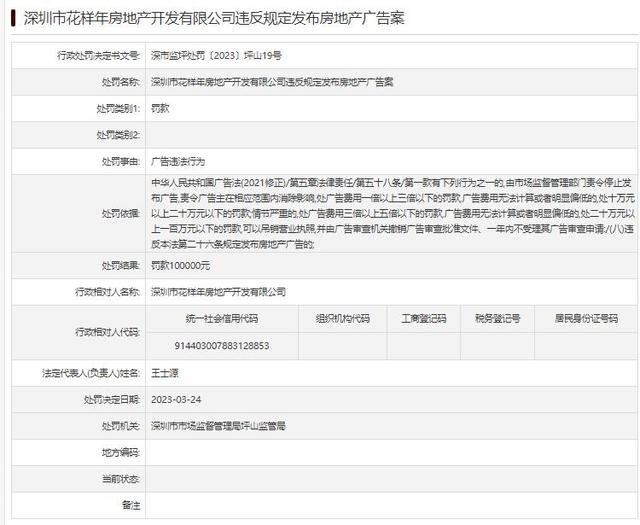Image resolution: width=640 pixels, height=525 pixels.
Task: Click the 备注 label
Action: point(131,505)
